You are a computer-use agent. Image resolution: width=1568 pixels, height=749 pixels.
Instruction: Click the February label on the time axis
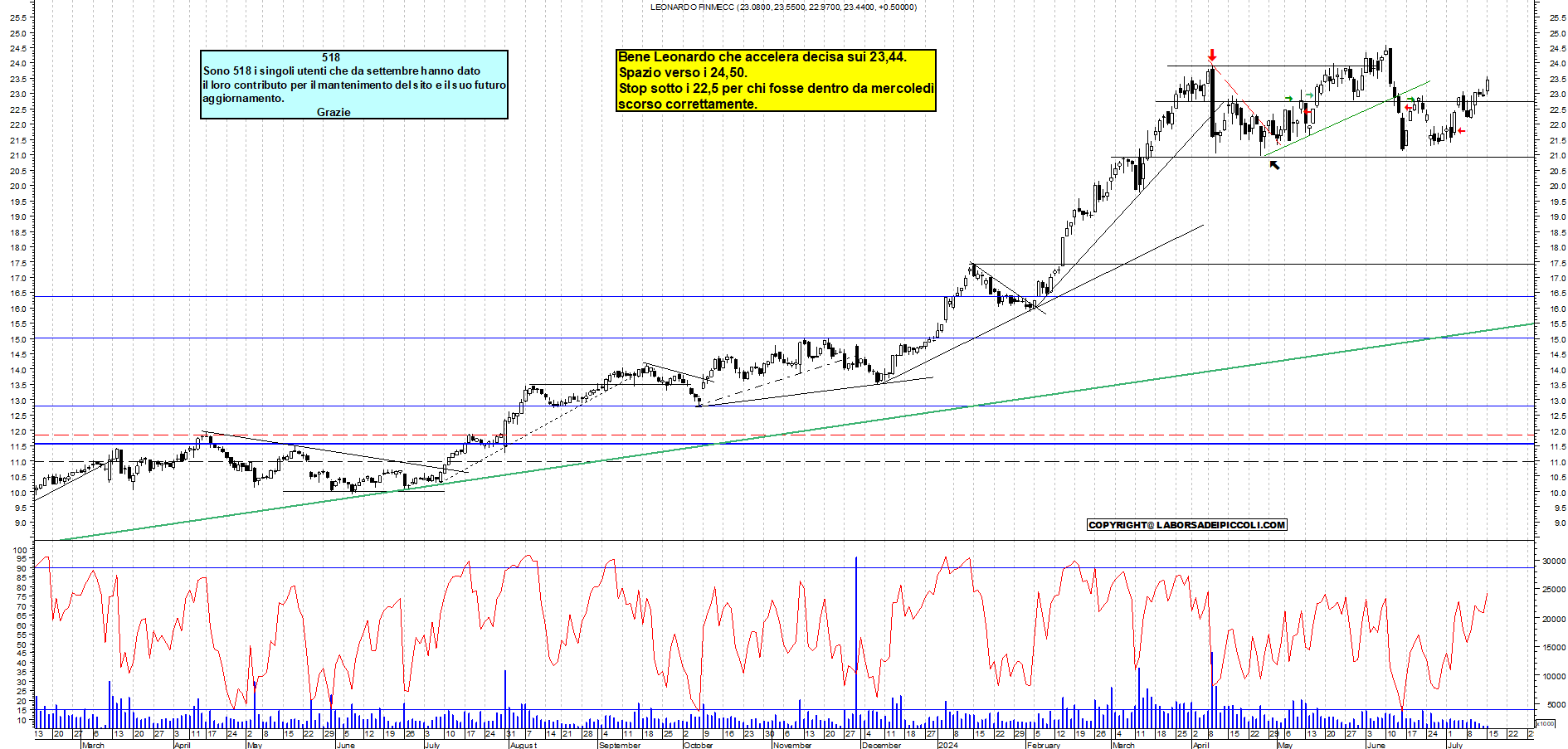1044,745
